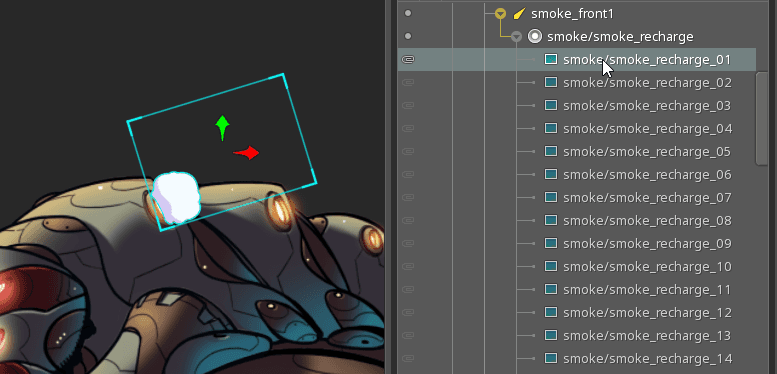Screen dimensions: 777x374
Task: Click the smoke/smoke_recharge slot icon
Action: (x=535, y=36)
